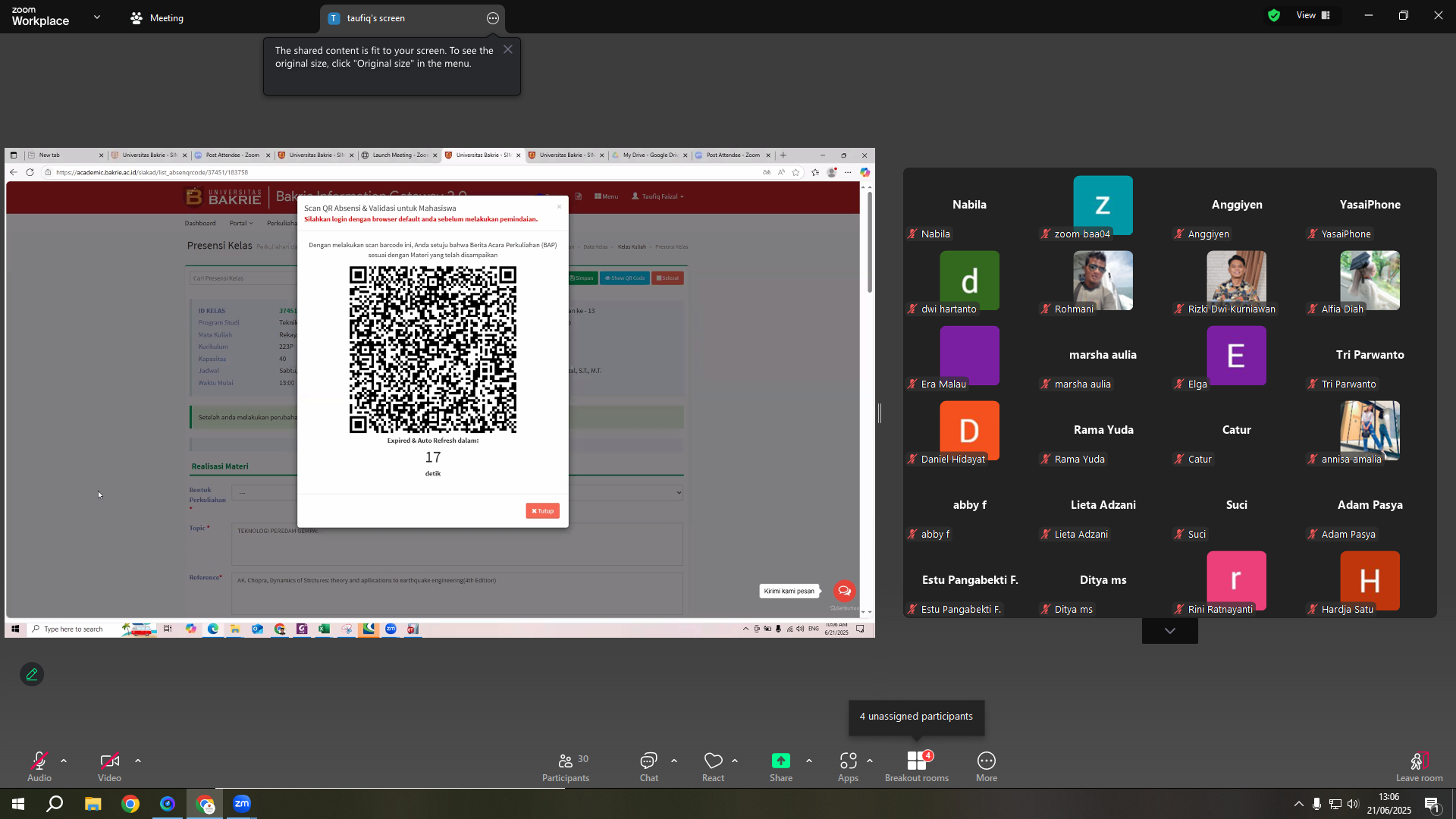
Task: Open the Windows notification center
Action: coord(1432,804)
